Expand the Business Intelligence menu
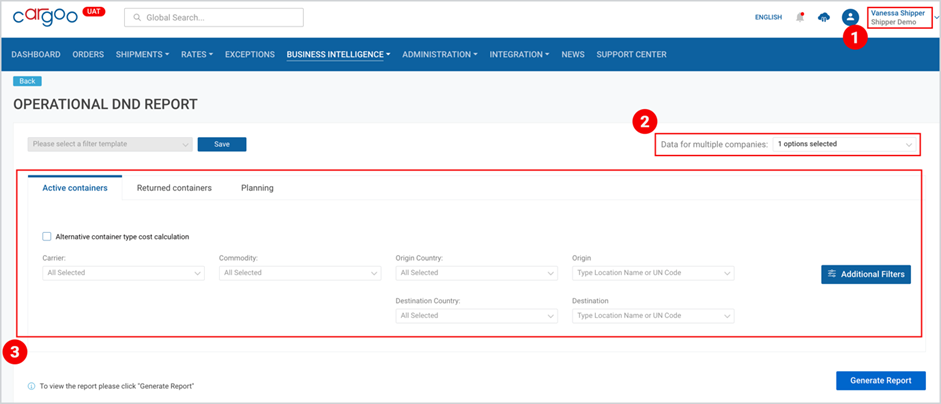The width and height of the screenshot is (941, 404). [338, 54]
